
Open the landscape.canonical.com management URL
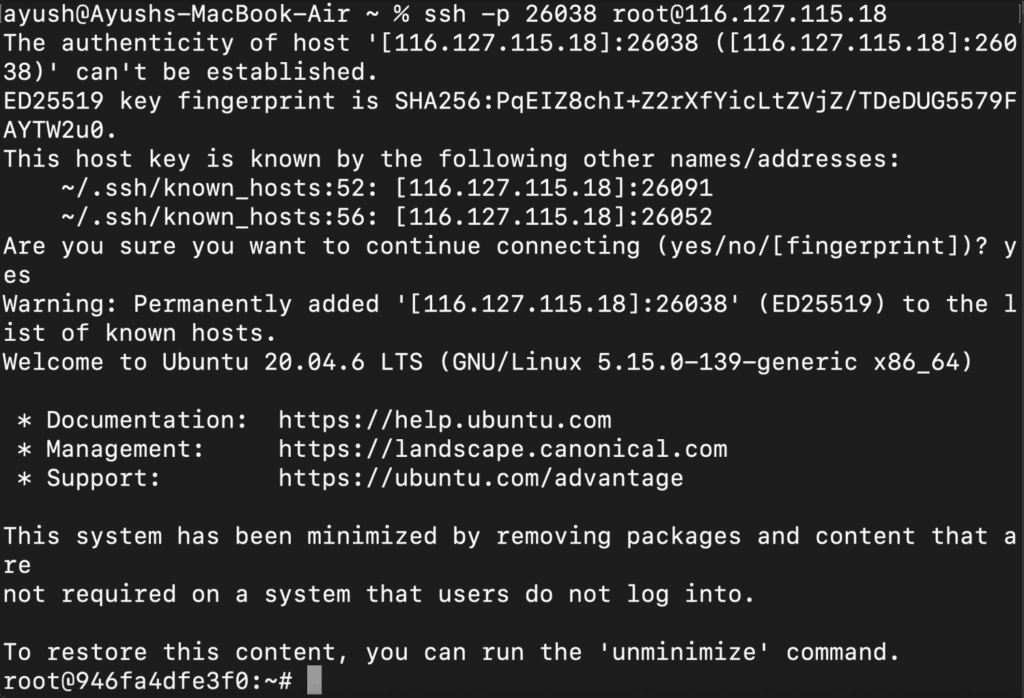click(503, 449)
